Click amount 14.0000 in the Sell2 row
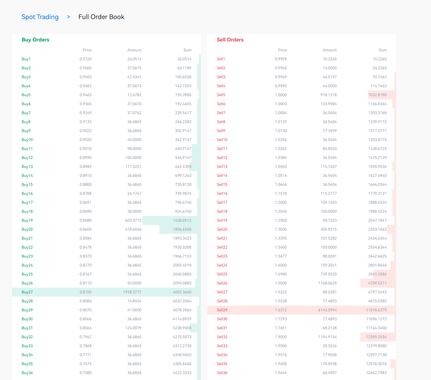 click(x=330, y=68)
